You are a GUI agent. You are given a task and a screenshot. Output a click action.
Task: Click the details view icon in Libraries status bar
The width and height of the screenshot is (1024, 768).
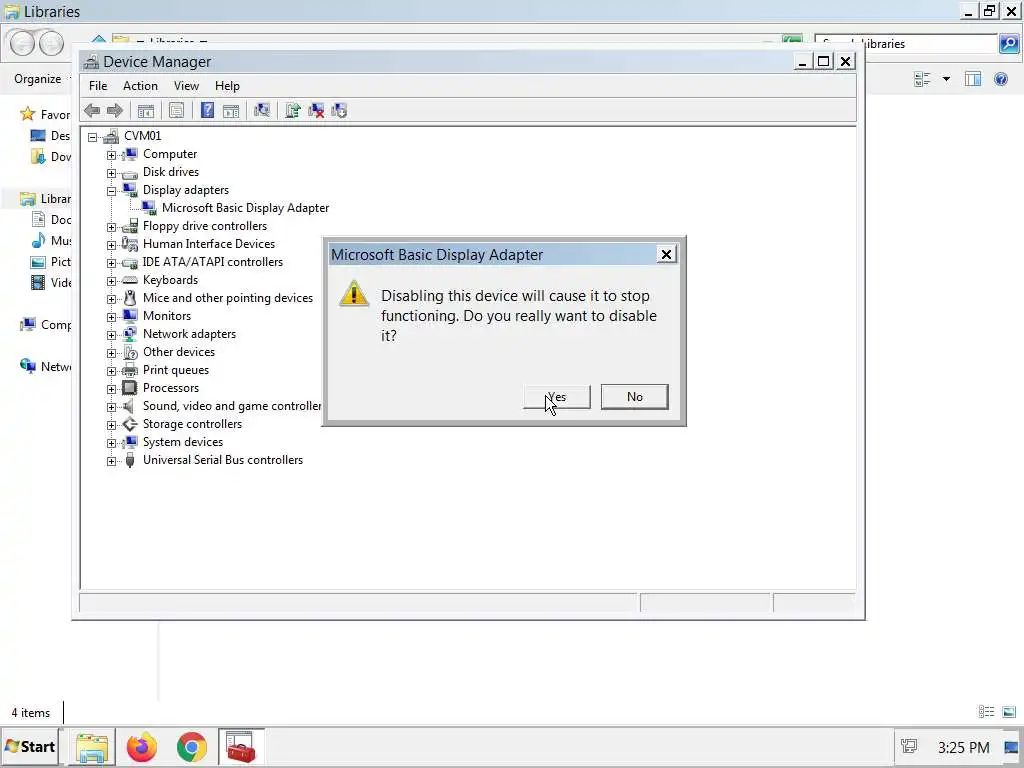click(986, 712)
